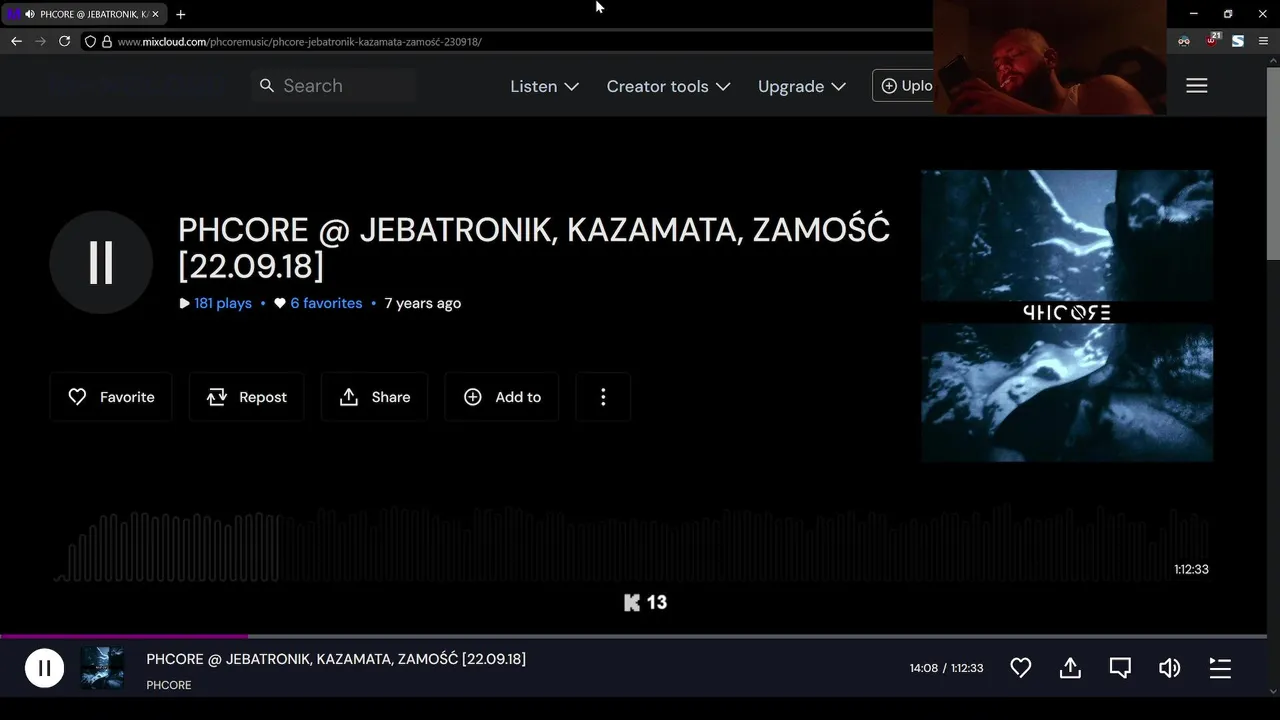Open comments from the player bar icon
This screenshot has height=720, width=1280.
tap(1120, 668)
